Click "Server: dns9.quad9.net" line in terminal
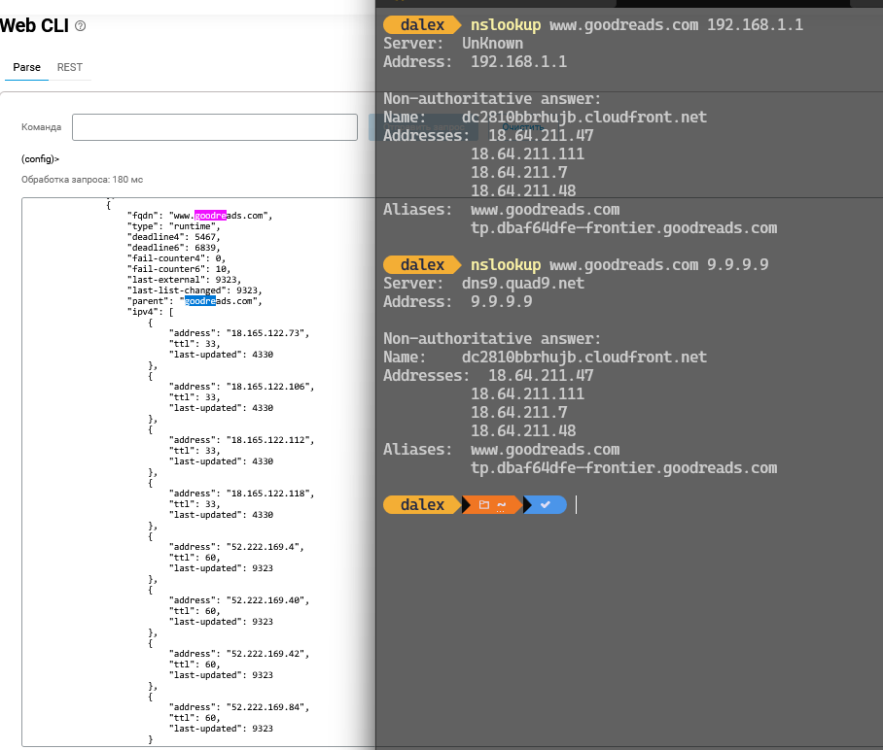Image resolution: width=883 pixels, height=750 pixels. click(x=484, y=283)
